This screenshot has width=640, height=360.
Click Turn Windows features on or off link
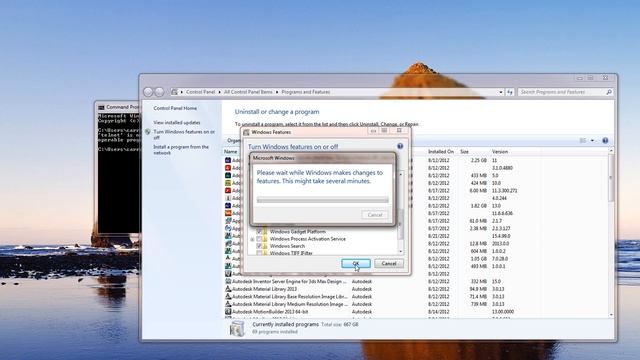tap(184, 135)
